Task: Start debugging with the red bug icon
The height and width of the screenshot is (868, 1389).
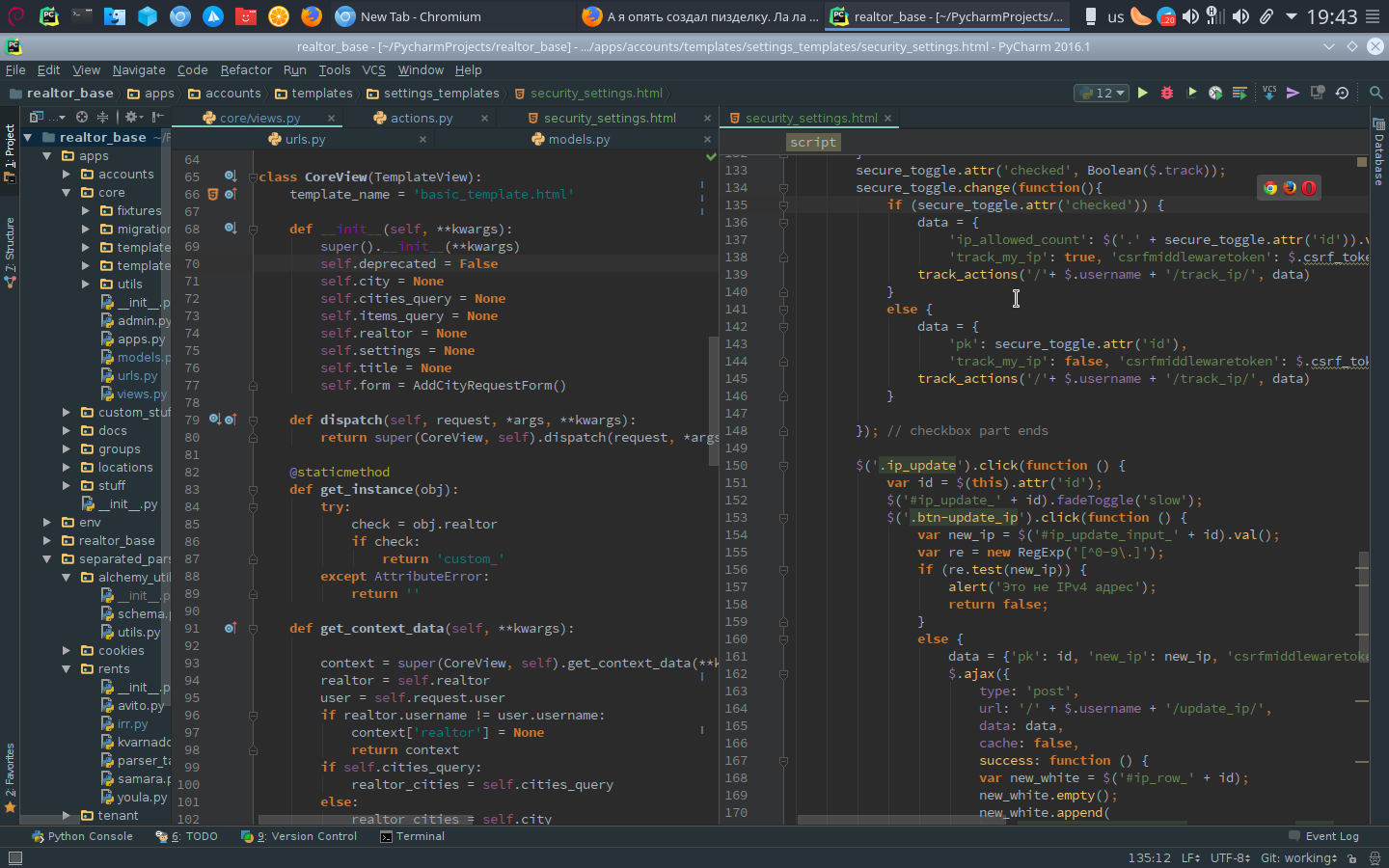Action: (x=1167, y=93)
